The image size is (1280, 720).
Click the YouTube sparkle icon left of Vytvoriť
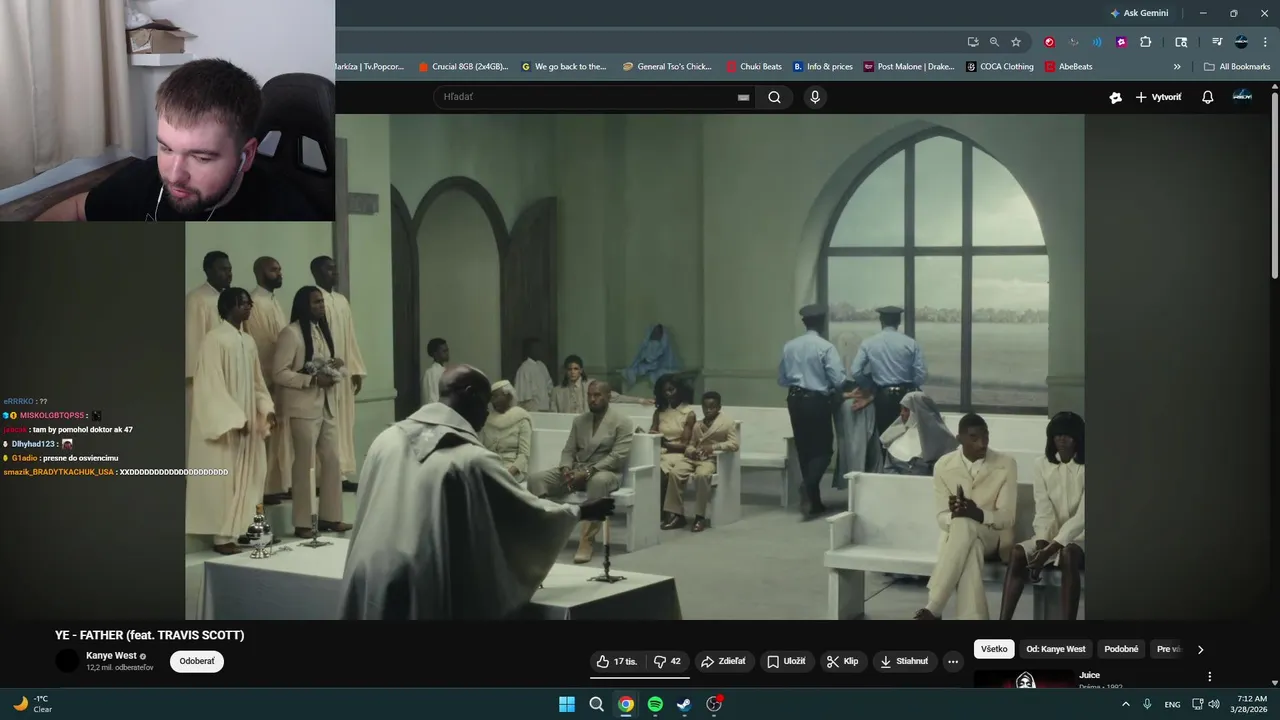coord(1115,97)
